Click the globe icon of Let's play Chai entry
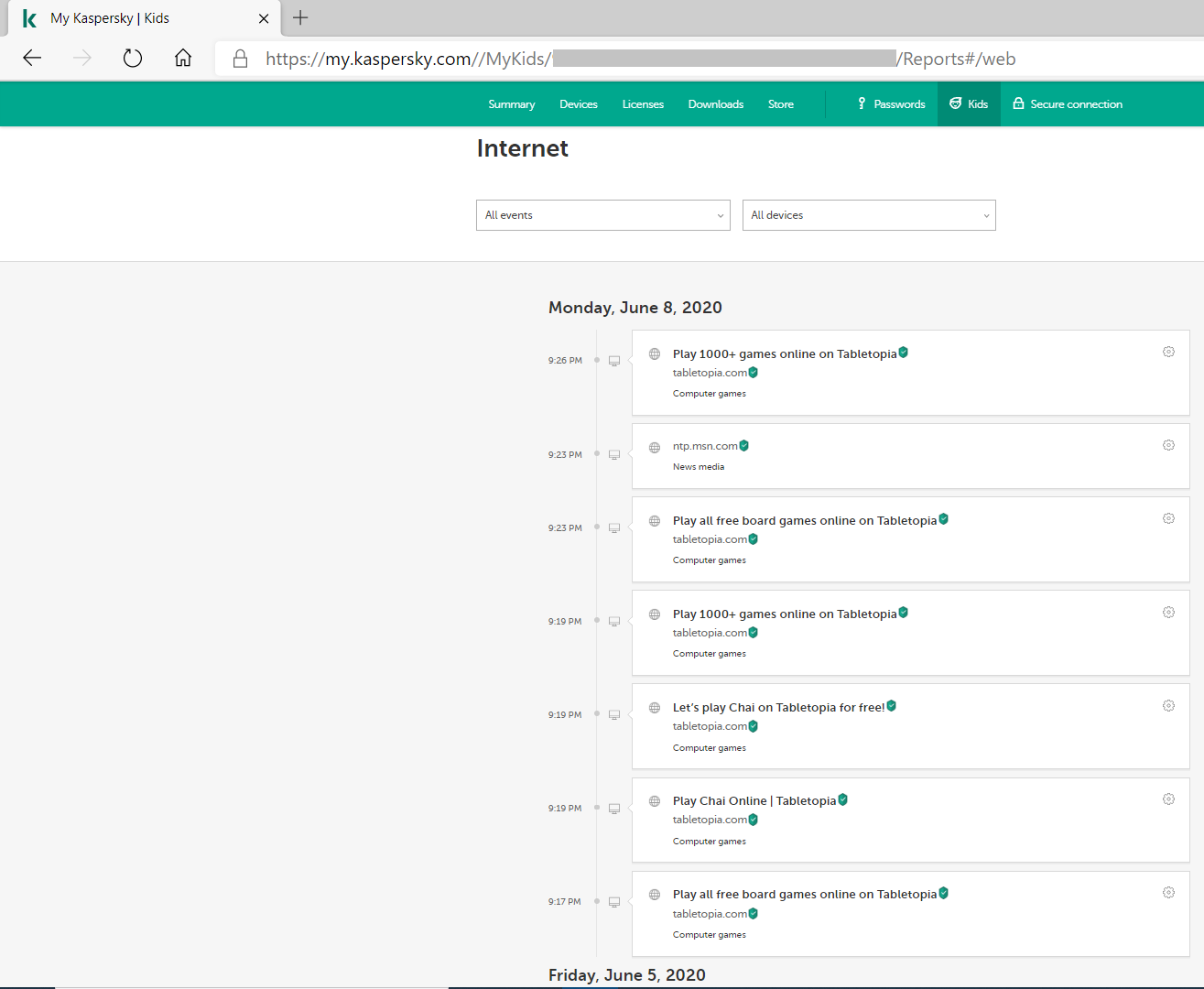The width and height of the screenshot is (1204, 989). click(655, 708)
